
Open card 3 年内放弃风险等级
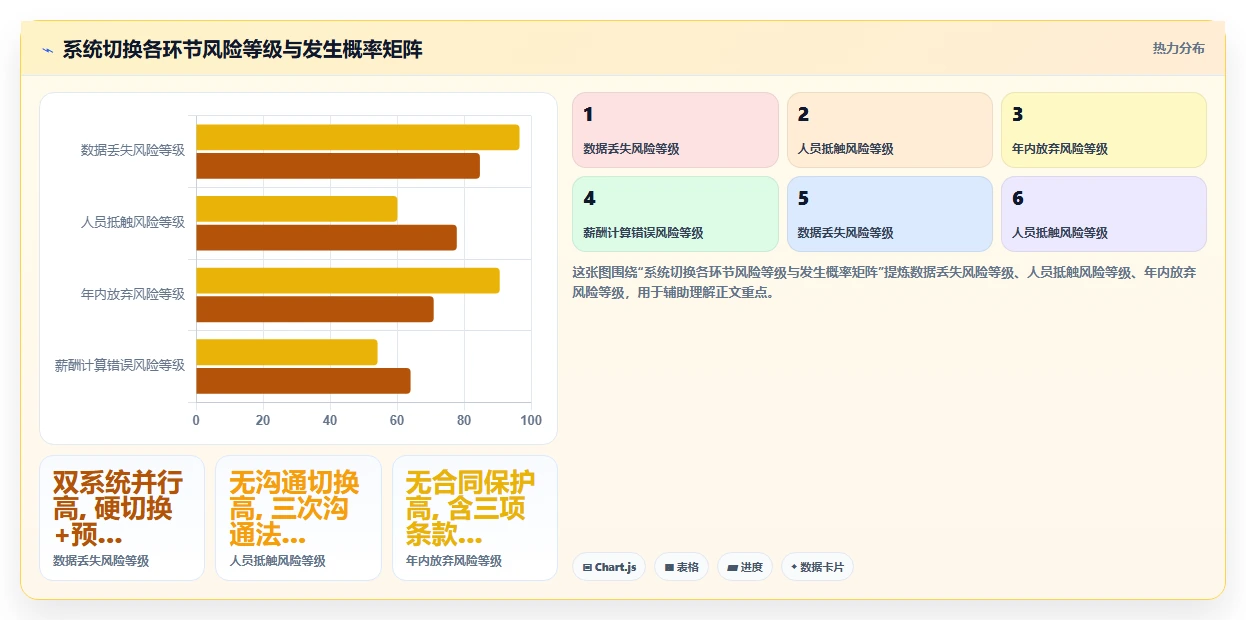[x=1104, y=130]
